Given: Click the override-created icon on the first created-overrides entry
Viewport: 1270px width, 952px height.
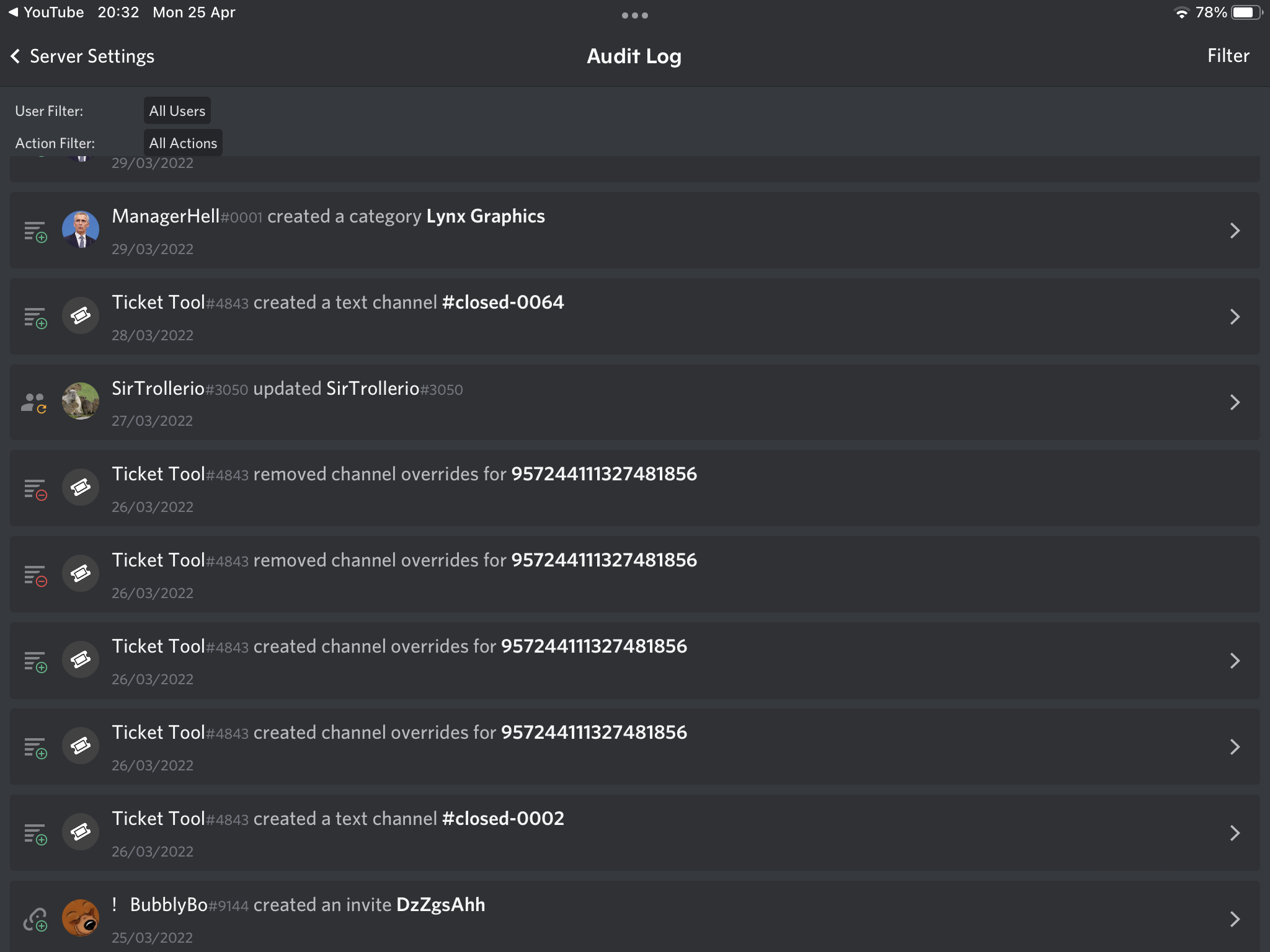Looking at the screenshot, I should pyautogui.click(x=36, y=662).
